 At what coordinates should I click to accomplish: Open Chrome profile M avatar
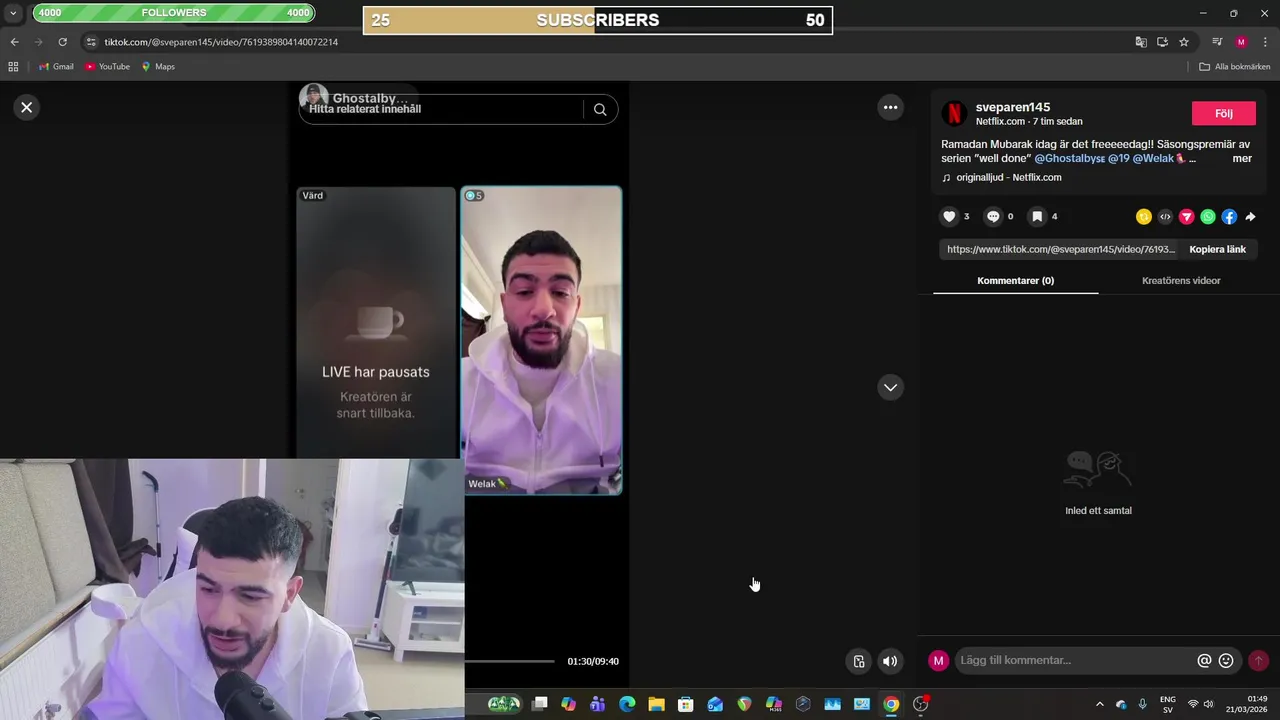point(1241,42)
